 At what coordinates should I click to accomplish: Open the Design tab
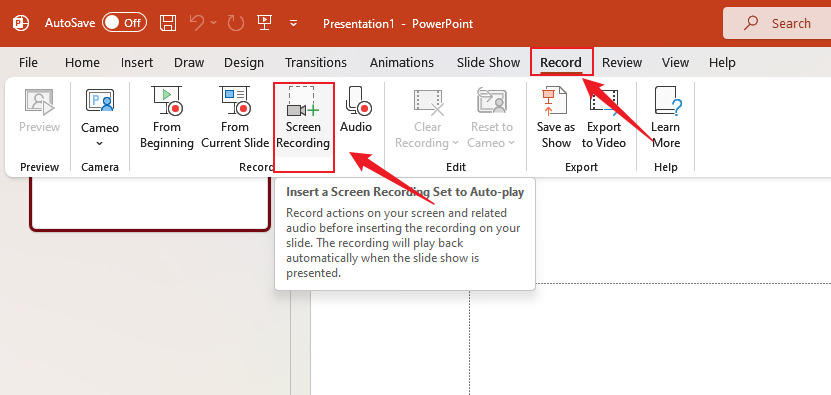tap(244, 63)
